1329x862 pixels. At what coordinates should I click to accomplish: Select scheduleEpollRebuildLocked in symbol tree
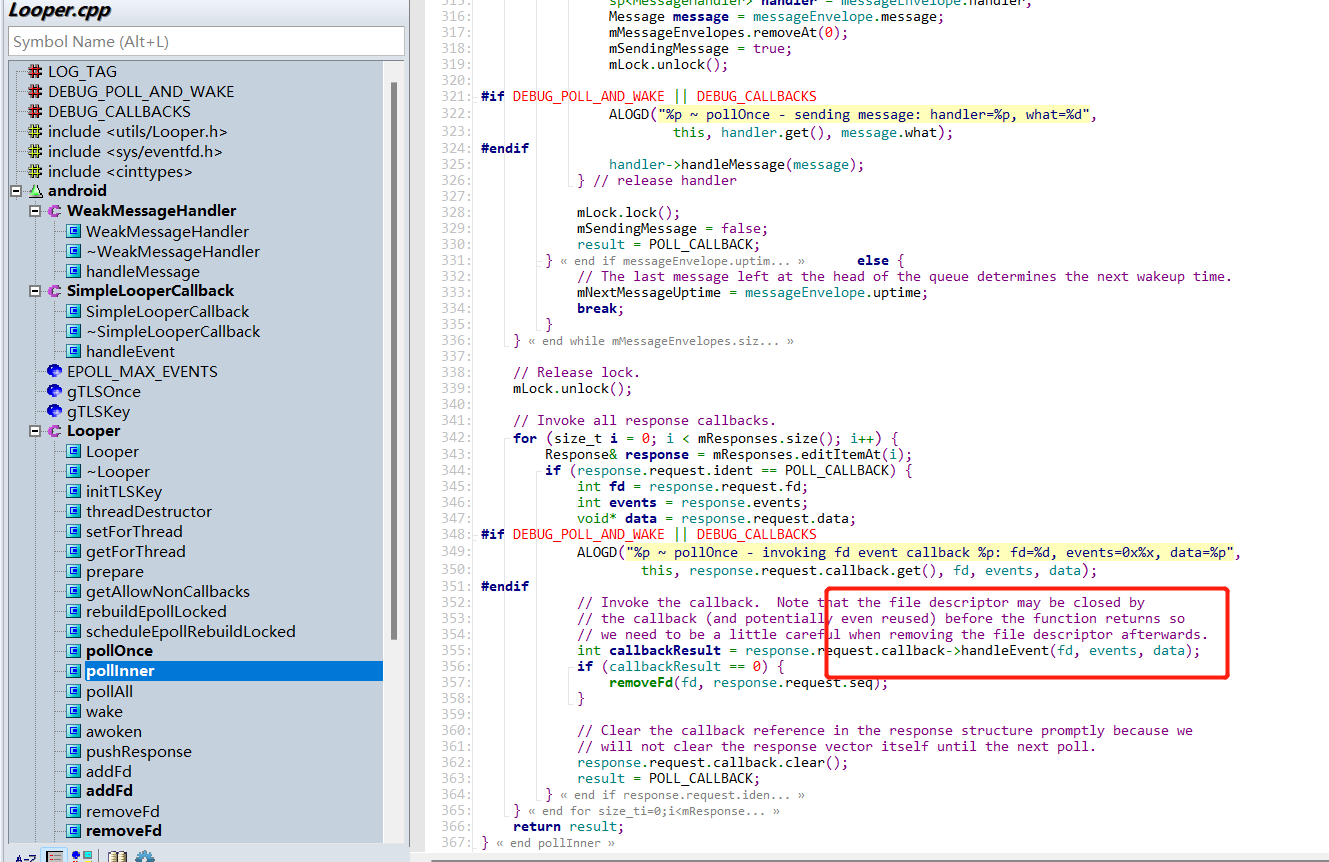point(190,632)
